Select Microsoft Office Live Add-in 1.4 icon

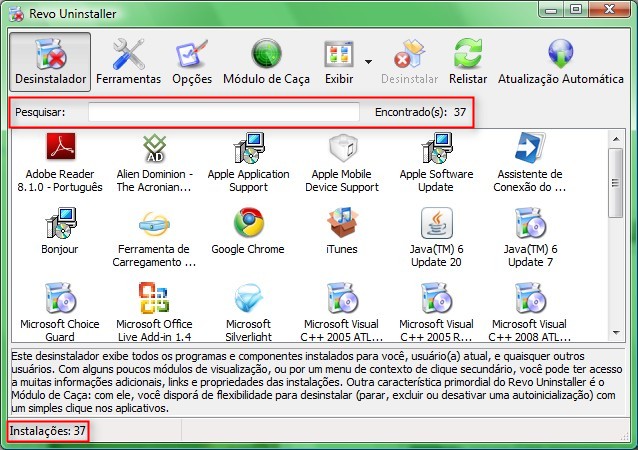(154, 298)
